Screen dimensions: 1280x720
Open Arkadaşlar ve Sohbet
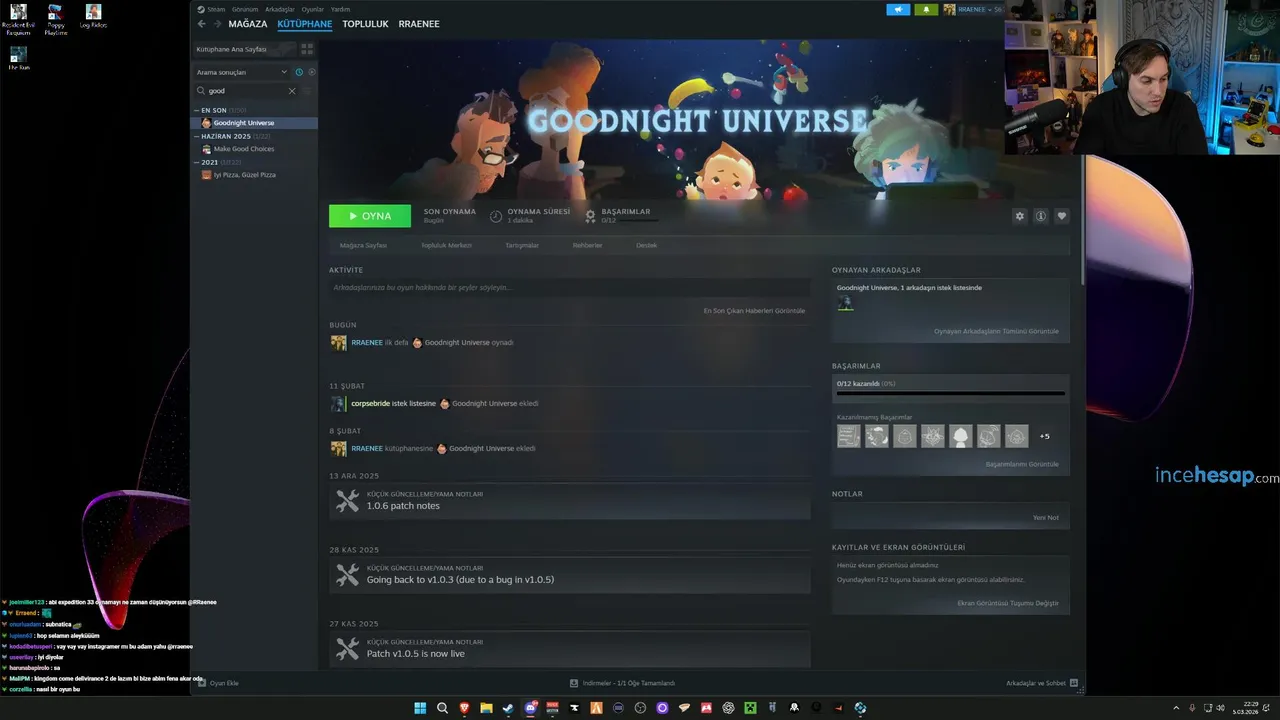(1041, 683)
